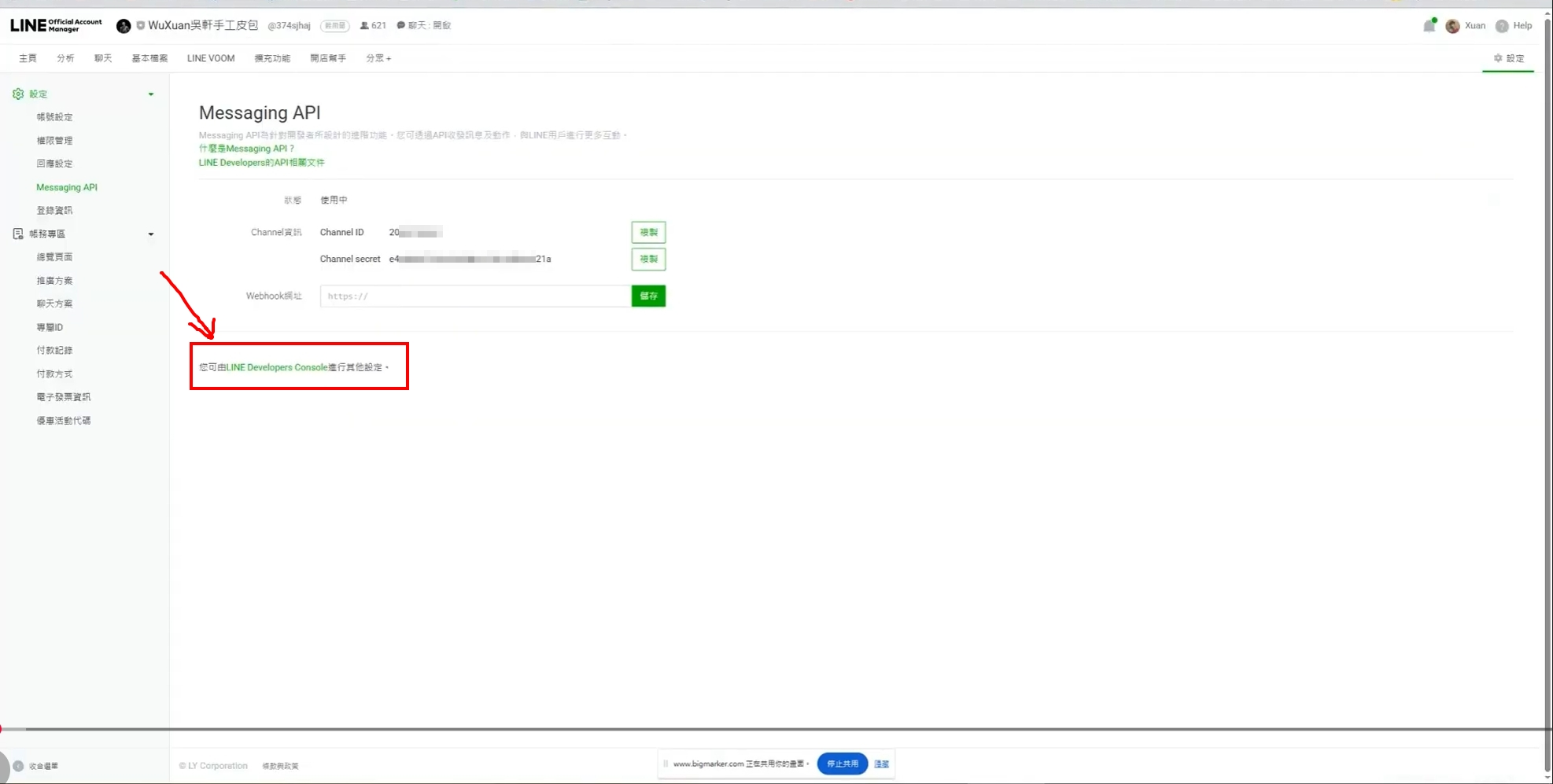The image size is (1553, 784).
Task: Go to the 主頁 tab
Action: click(x=28, y=58)
